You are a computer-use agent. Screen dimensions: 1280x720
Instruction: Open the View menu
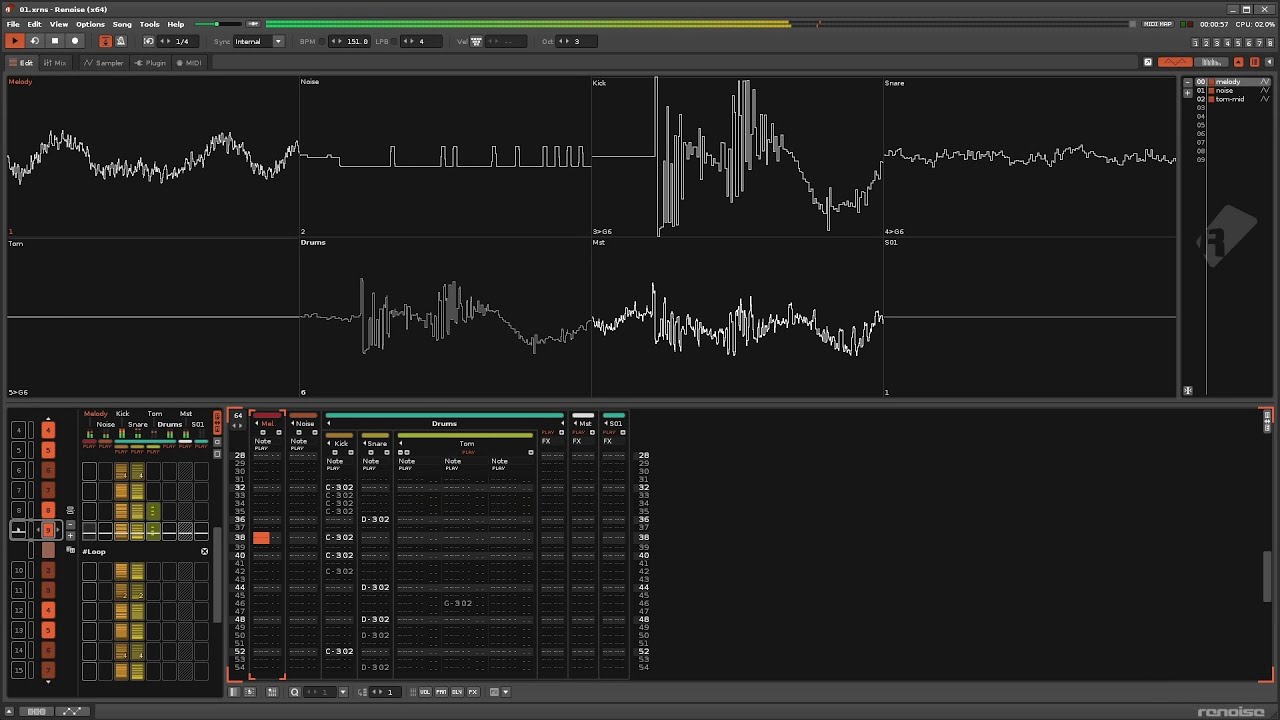59,24
